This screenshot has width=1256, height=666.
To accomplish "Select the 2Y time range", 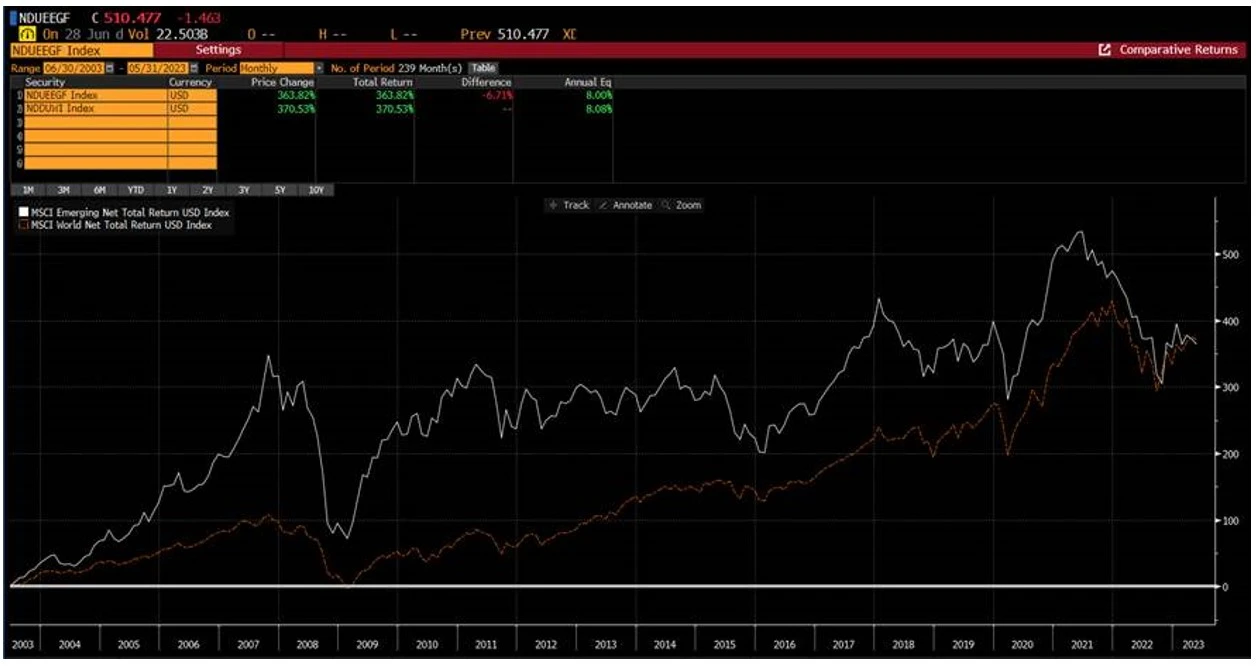I will pos(207,189).
